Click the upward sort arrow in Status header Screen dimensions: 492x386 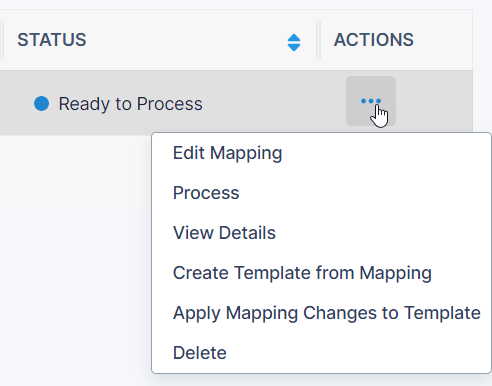[x=294, y=37]
